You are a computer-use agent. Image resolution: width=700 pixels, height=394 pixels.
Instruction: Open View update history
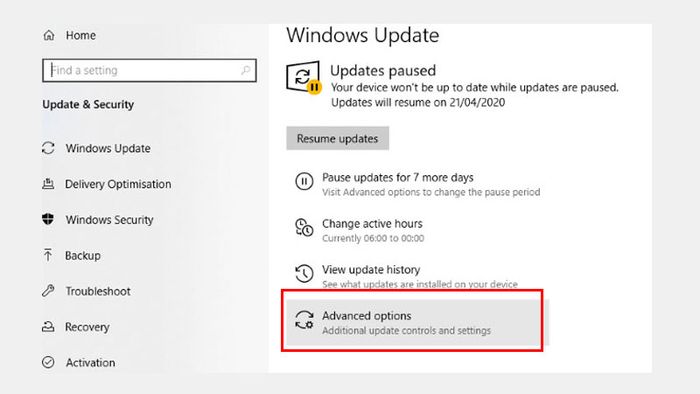371,270
